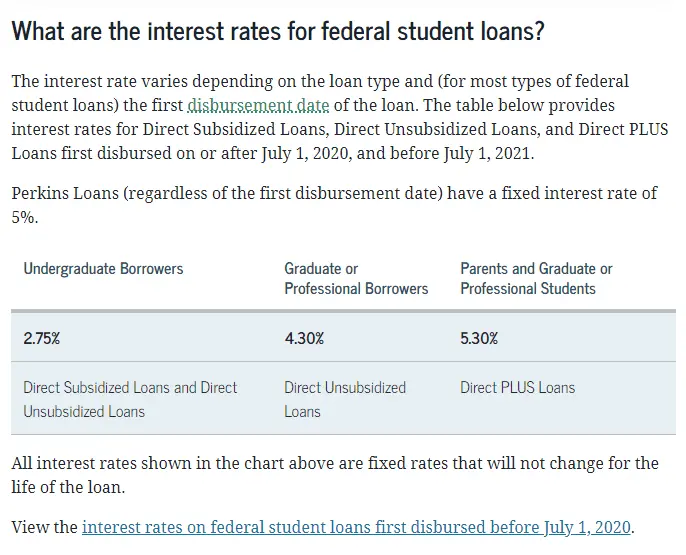Select the "Direct PLUS Loans" table cell
The width and height of the screenshot is (686, 555).
pyautogui.click(x=517, y=388)
